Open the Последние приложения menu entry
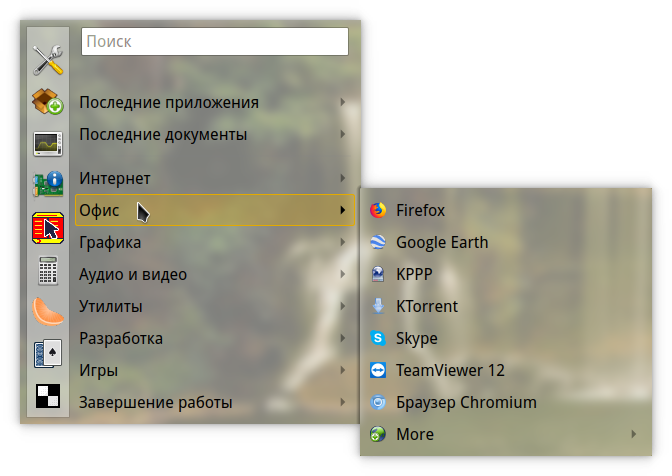 [215, 102]
